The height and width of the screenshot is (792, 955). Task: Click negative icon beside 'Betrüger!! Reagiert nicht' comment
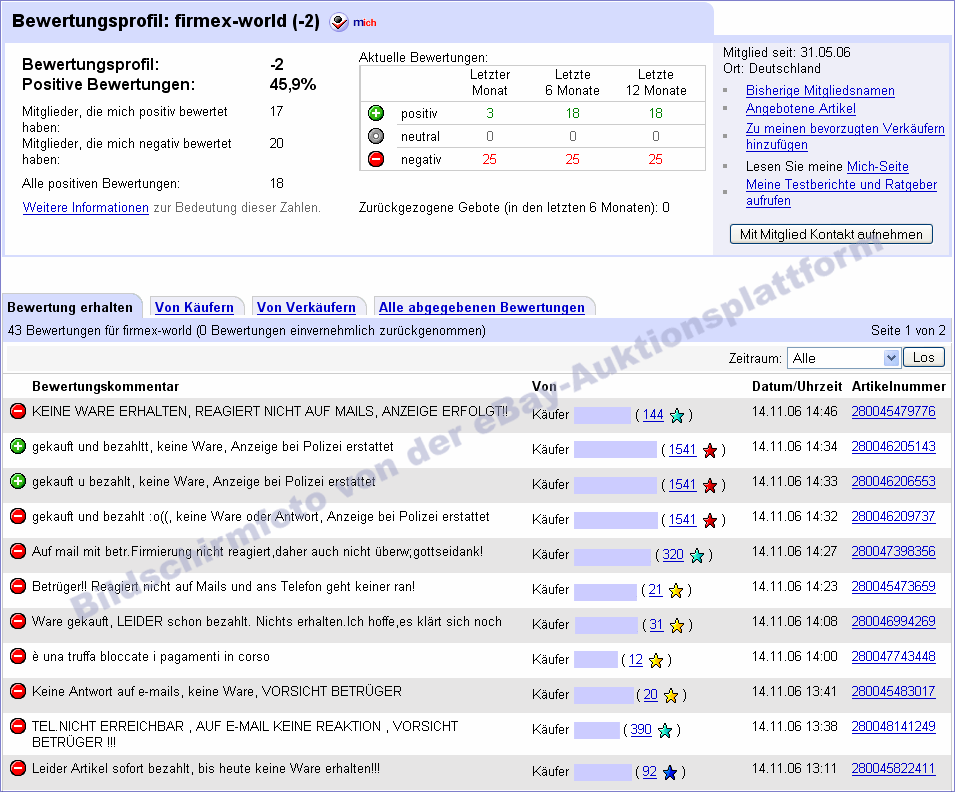click(x=18, y=586)
